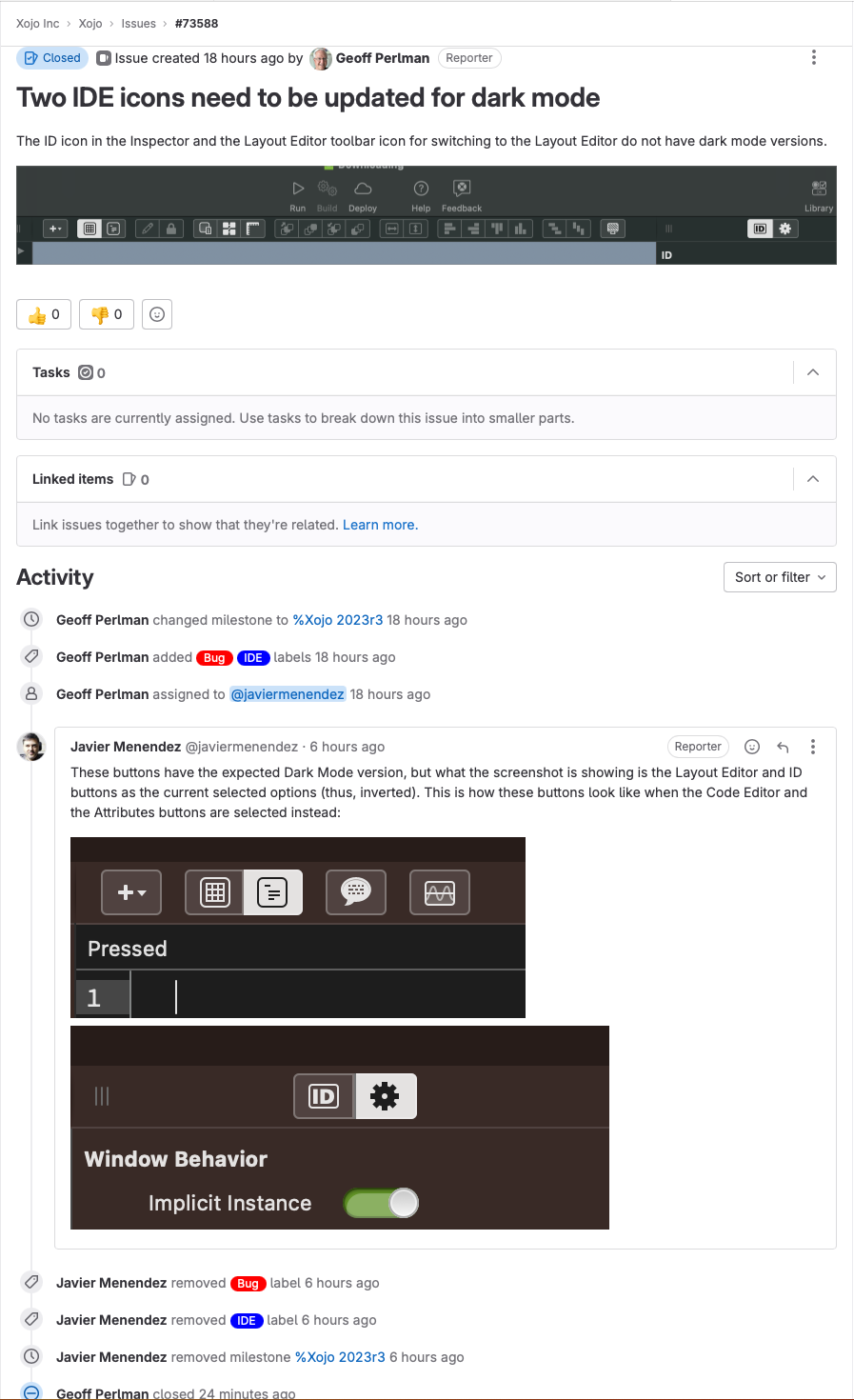
Task: Open Javier Menendez's name in "removed milestone" entry
Action: pos(111,1357)
